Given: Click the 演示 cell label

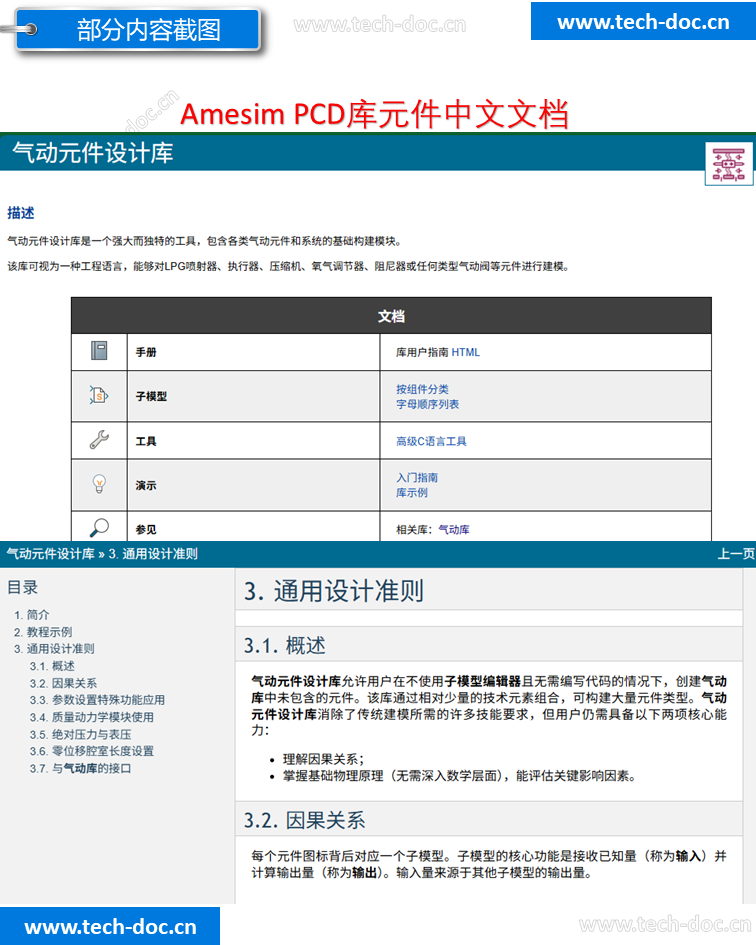Looking at the screenshot, I should tap(146, 485).
